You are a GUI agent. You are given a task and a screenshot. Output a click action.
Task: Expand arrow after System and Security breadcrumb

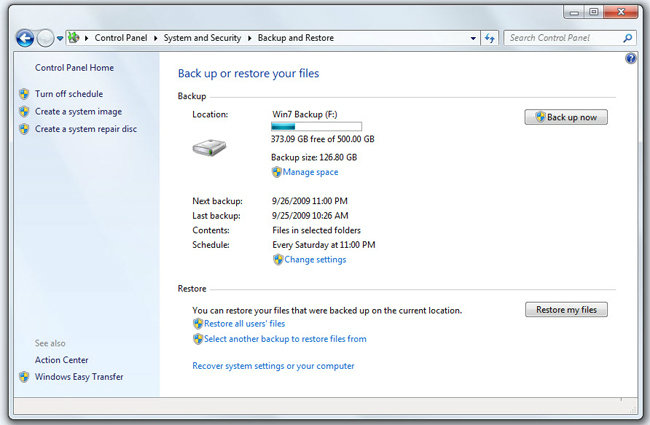pos(250,38)
